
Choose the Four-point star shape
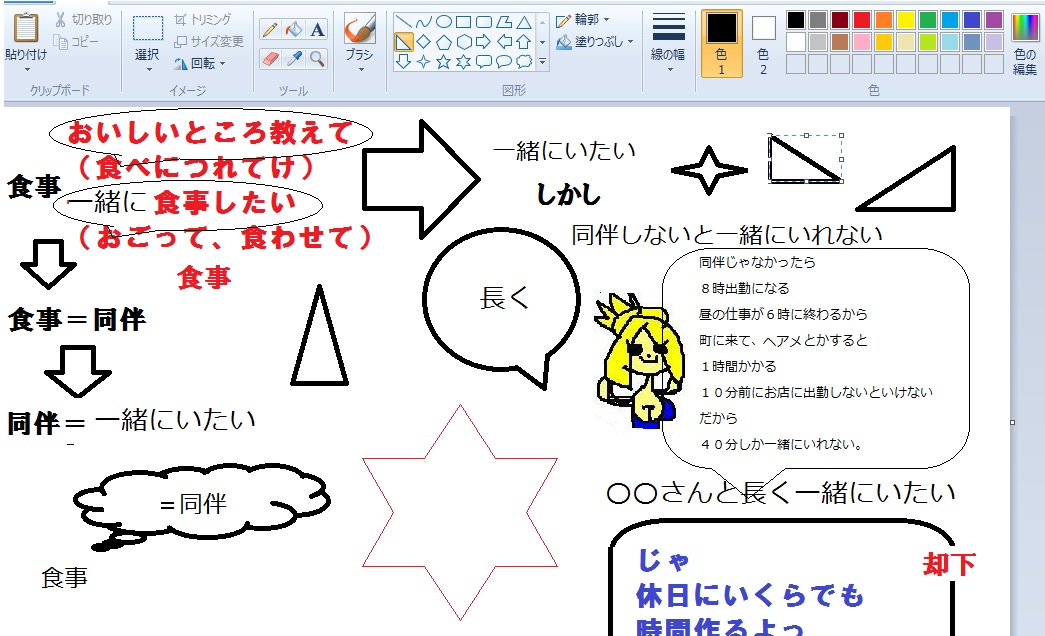pyautogui.click(x=423, y=62)
